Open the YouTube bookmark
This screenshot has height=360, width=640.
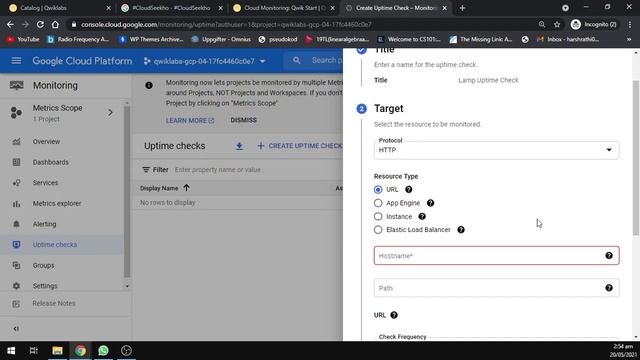pos(23,39)
